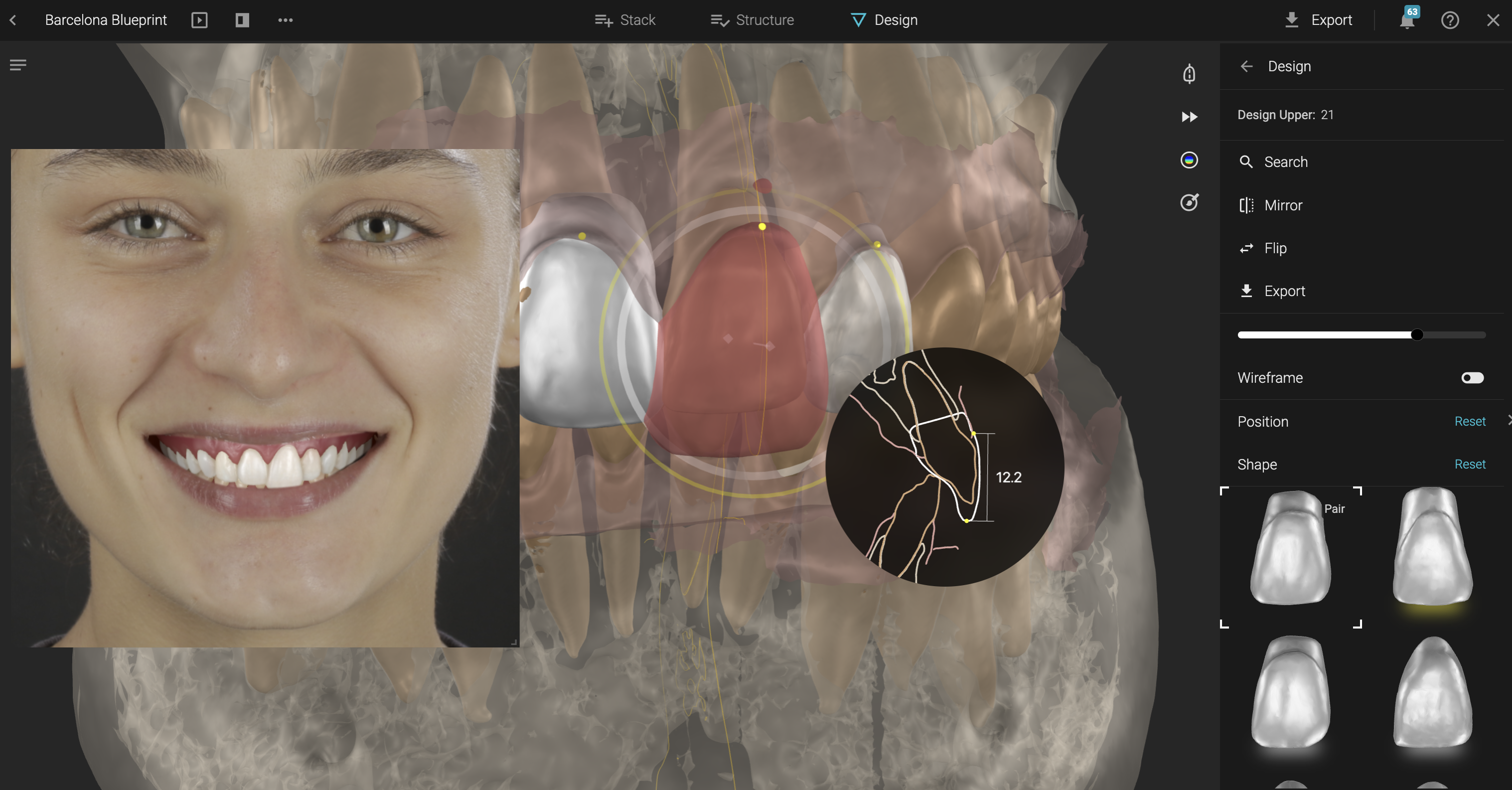Viewport: 1512px width, 790px height.
Task: Click the play presentation icon beside project name
Action: click(199, 20)
